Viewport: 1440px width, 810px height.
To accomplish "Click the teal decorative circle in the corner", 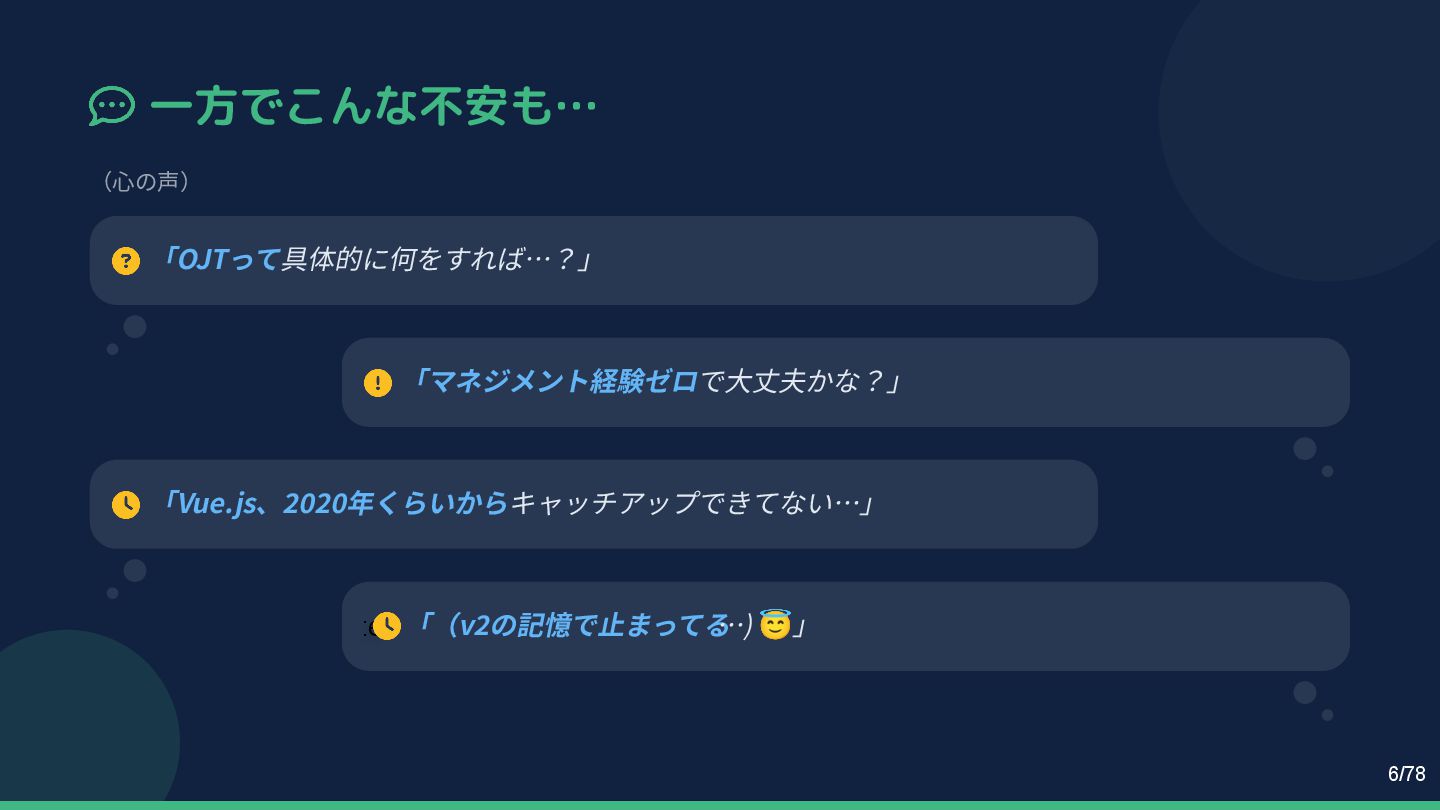I will [x=68, y=720].
